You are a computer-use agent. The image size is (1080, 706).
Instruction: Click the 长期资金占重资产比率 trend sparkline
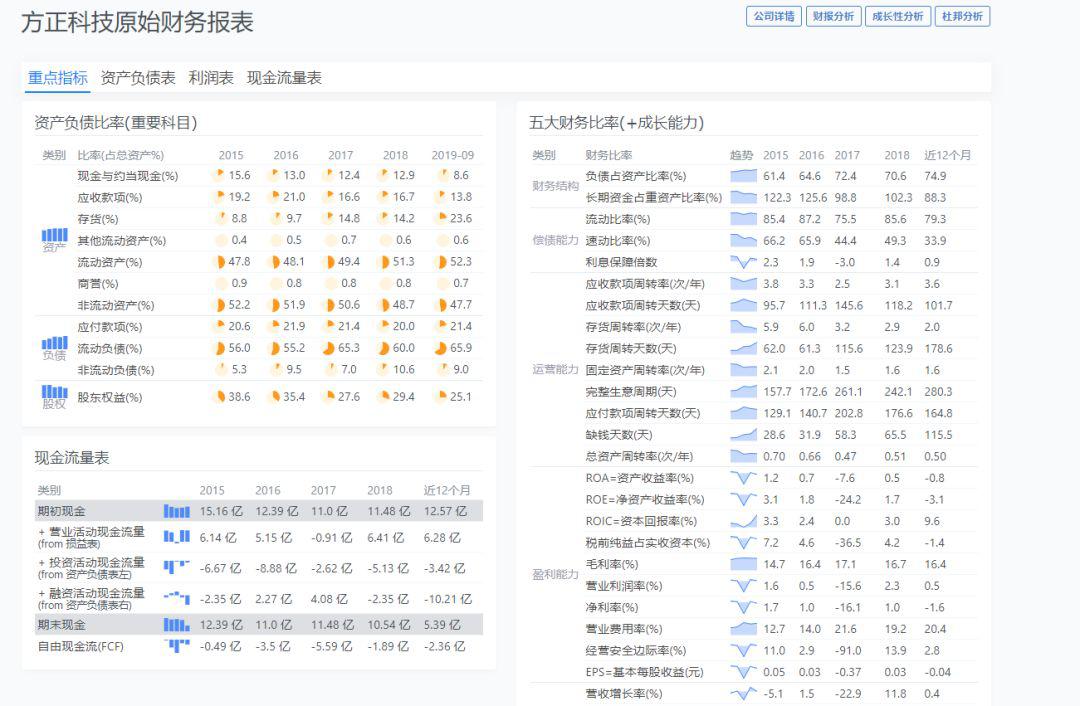[x=743, y=197]
